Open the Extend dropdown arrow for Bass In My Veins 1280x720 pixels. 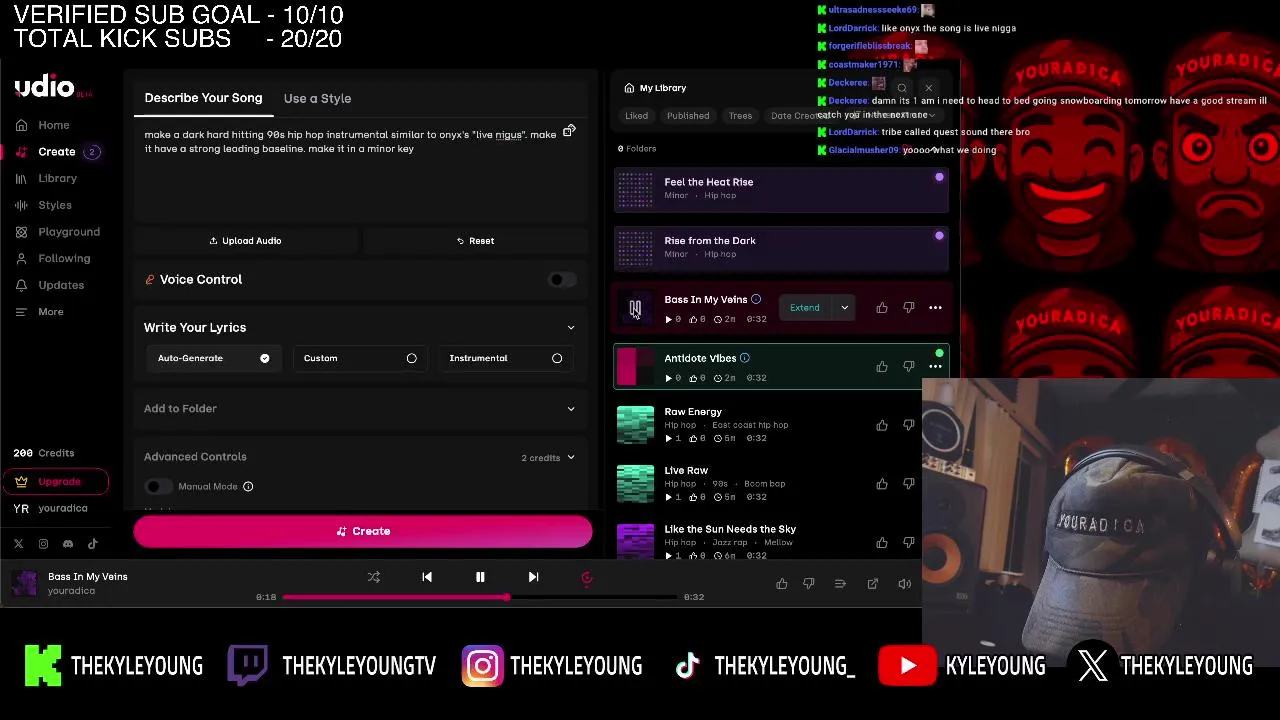click(x=844, y=308)
